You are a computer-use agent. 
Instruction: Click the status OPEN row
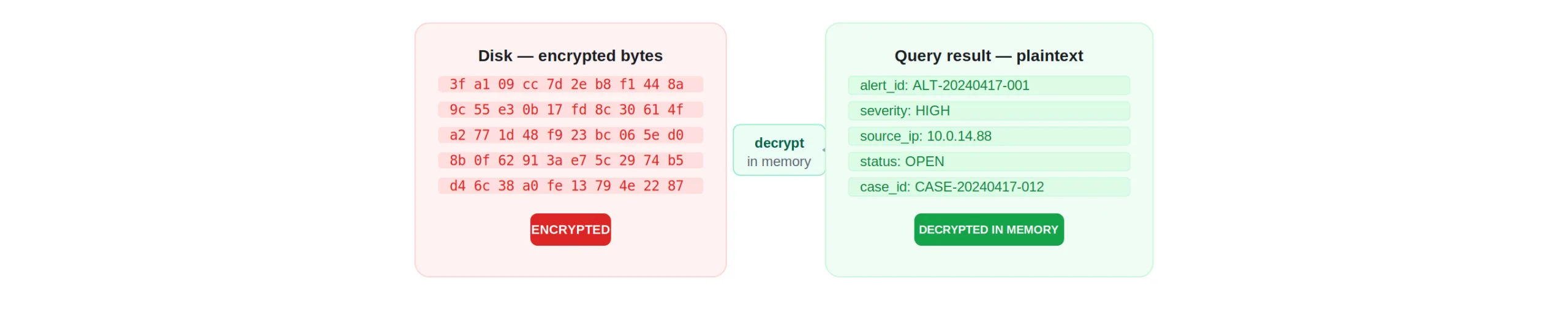click(989, 162)
